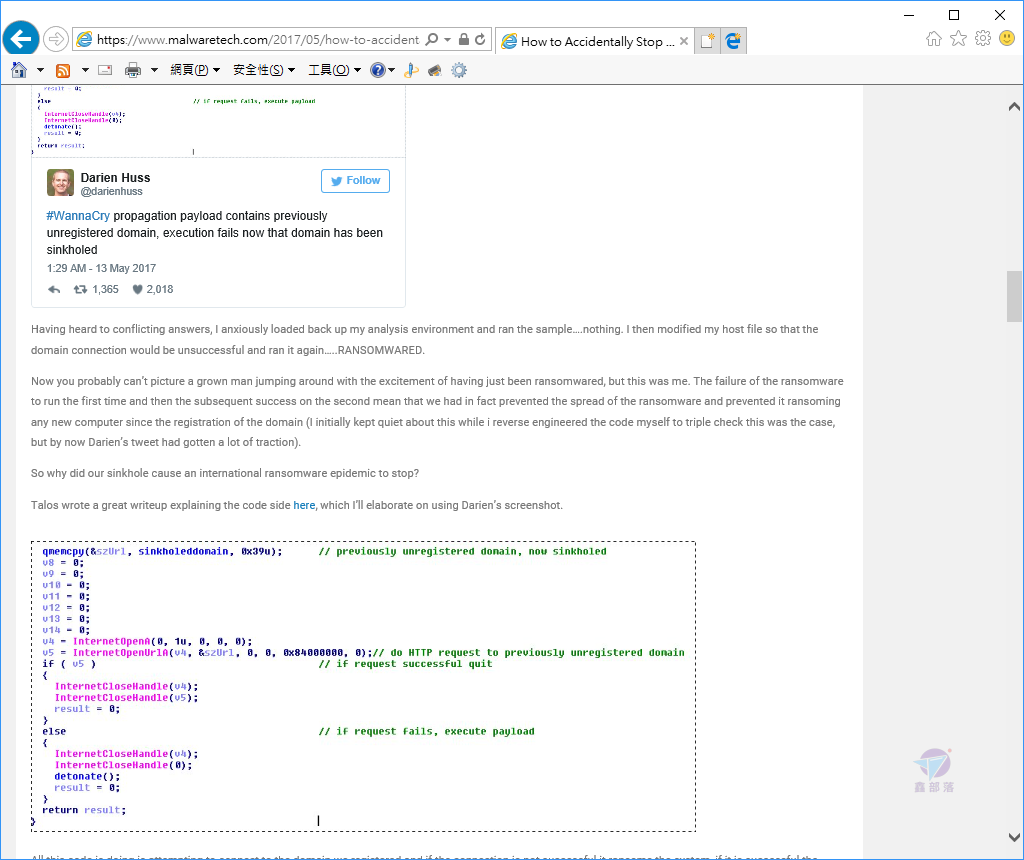Minimize the browser window

click(908, 15)
